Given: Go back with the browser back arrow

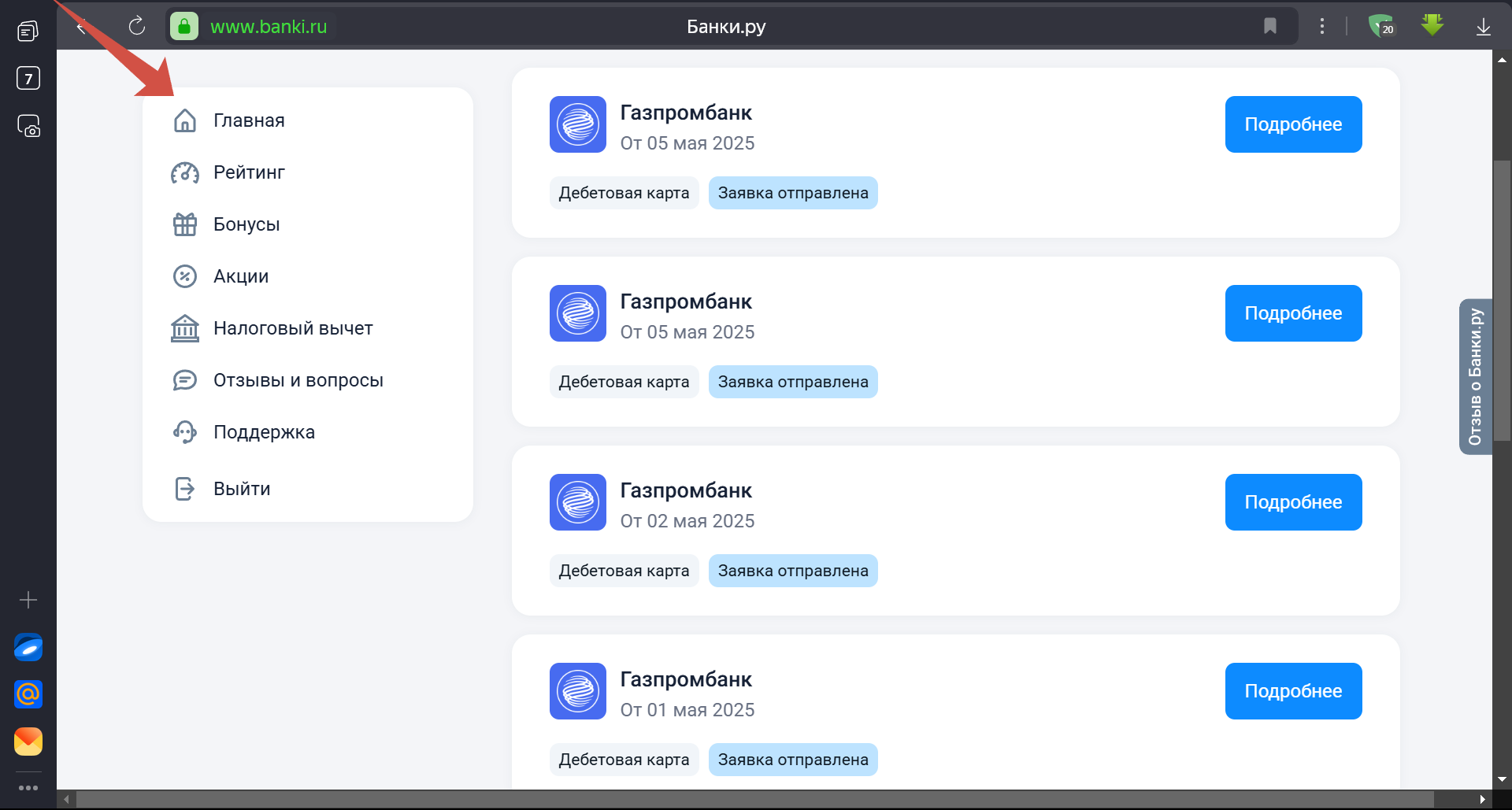Looking at the screenshot, I should (x=80, y=27).
